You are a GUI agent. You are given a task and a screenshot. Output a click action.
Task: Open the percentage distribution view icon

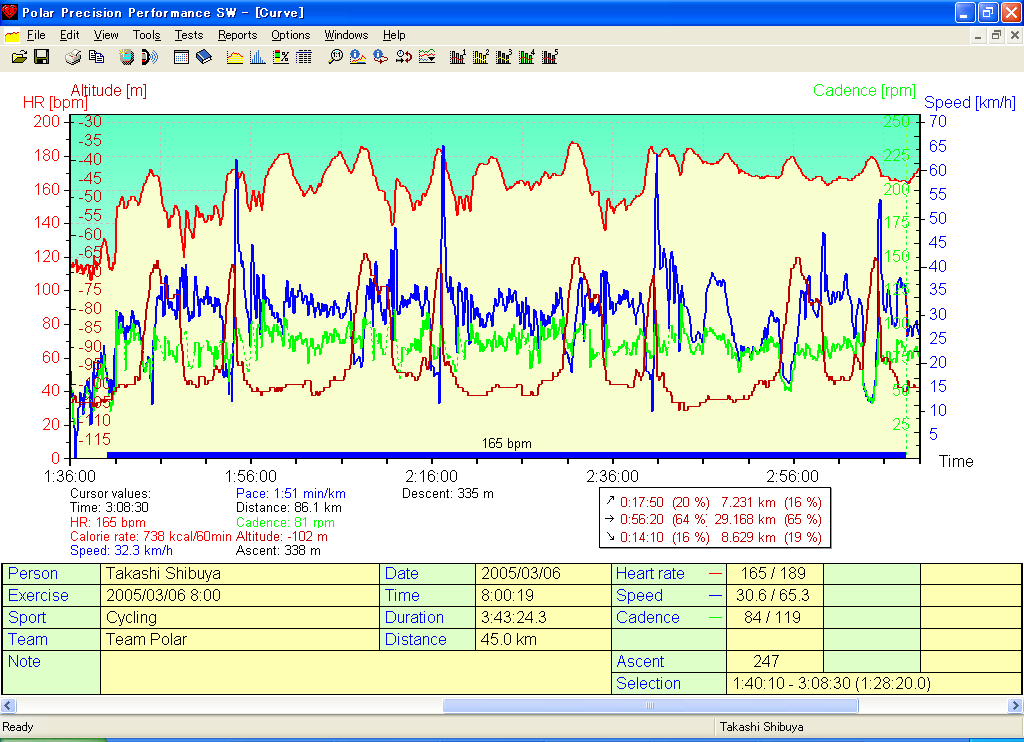pos(281,57)
